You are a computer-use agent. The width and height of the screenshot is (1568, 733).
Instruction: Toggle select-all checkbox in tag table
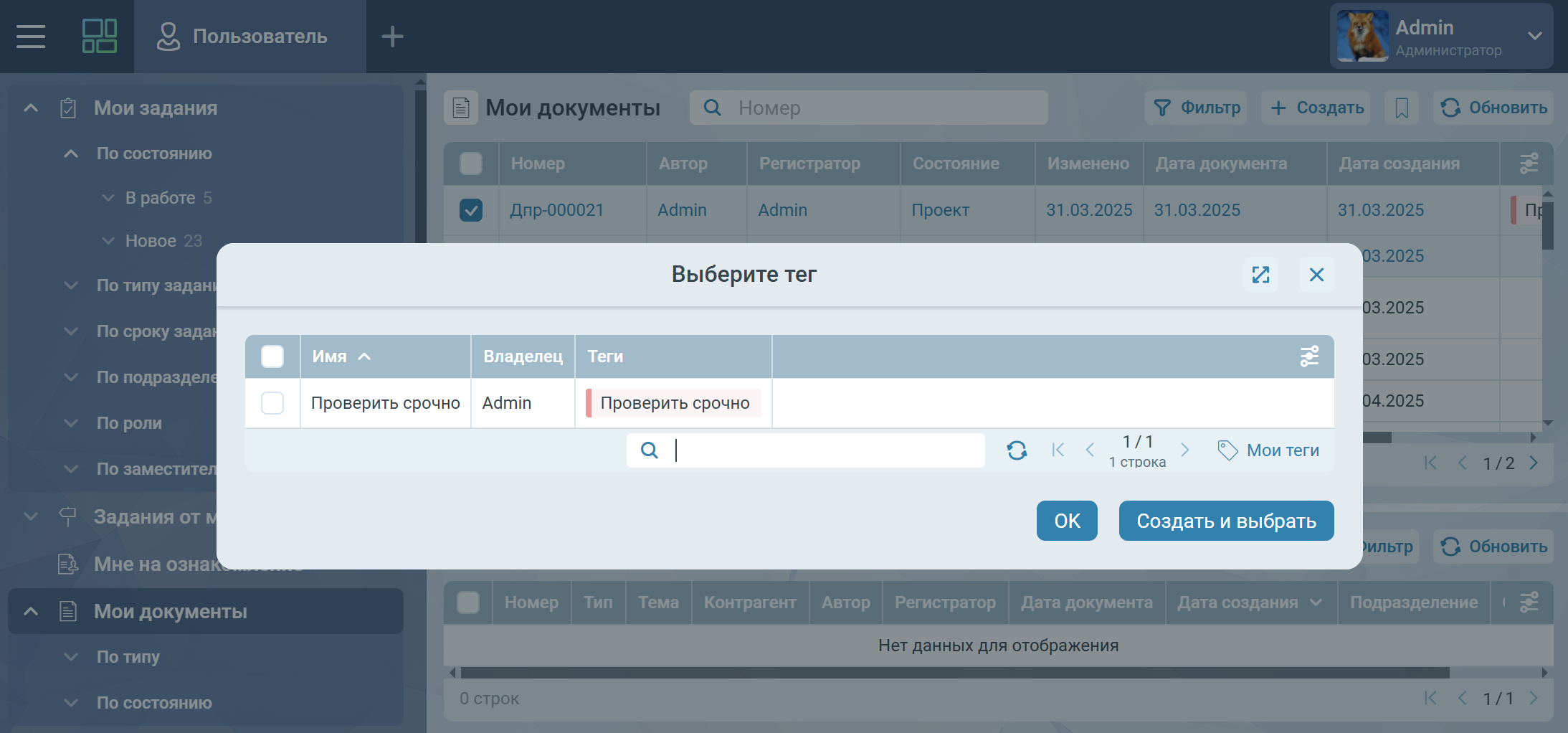[x=272, y=356]
